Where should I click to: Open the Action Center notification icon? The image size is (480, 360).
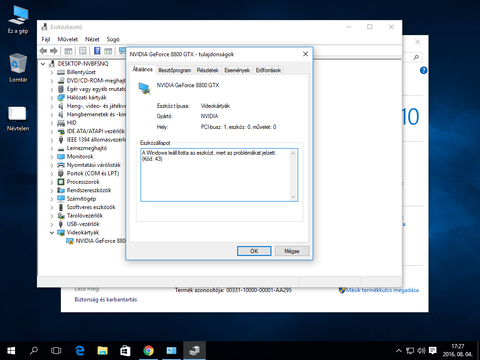click(433, 351)
